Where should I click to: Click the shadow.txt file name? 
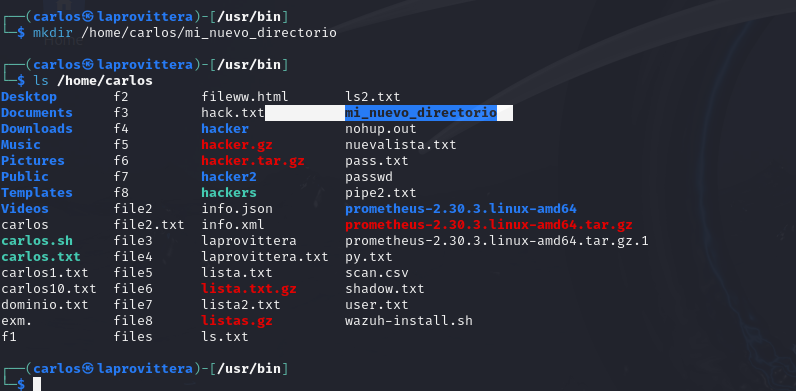pos(385,289)
